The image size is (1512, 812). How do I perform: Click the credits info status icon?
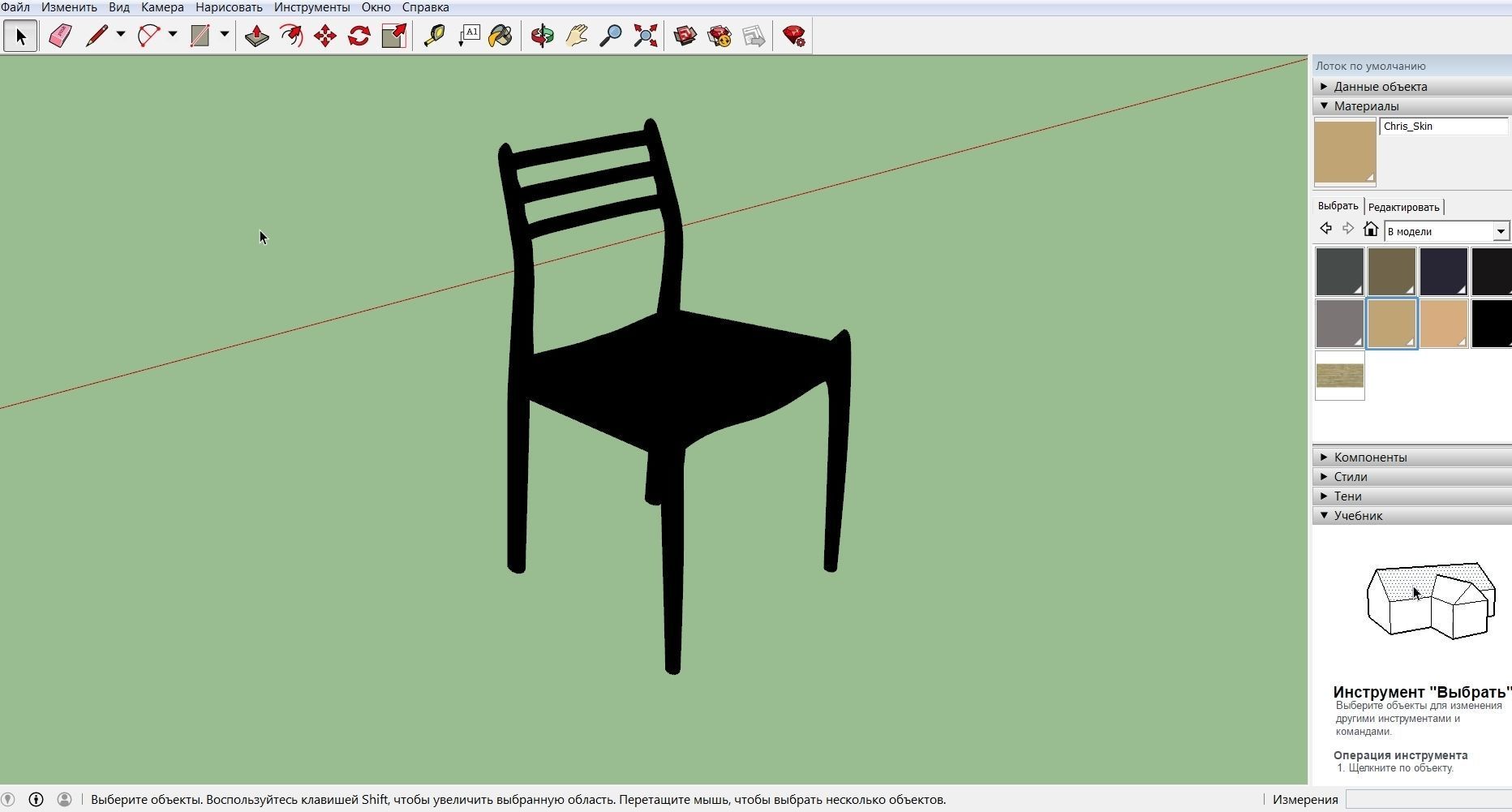click(x=36, y=800)
